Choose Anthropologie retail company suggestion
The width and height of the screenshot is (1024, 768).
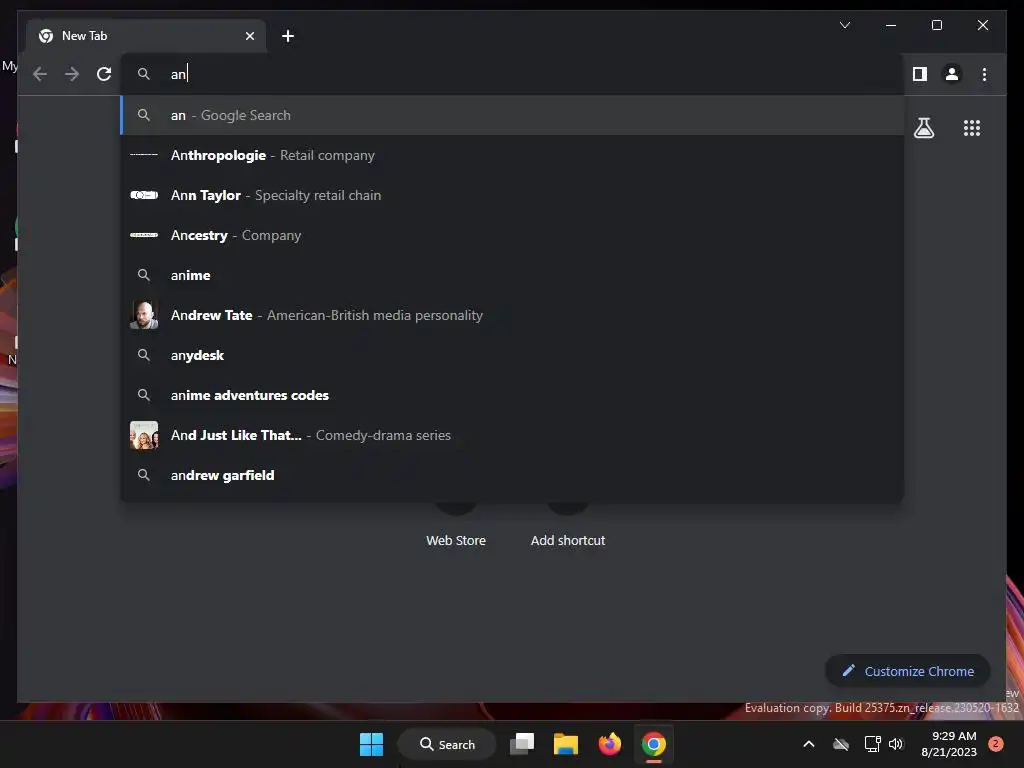[x=513, y=155]
